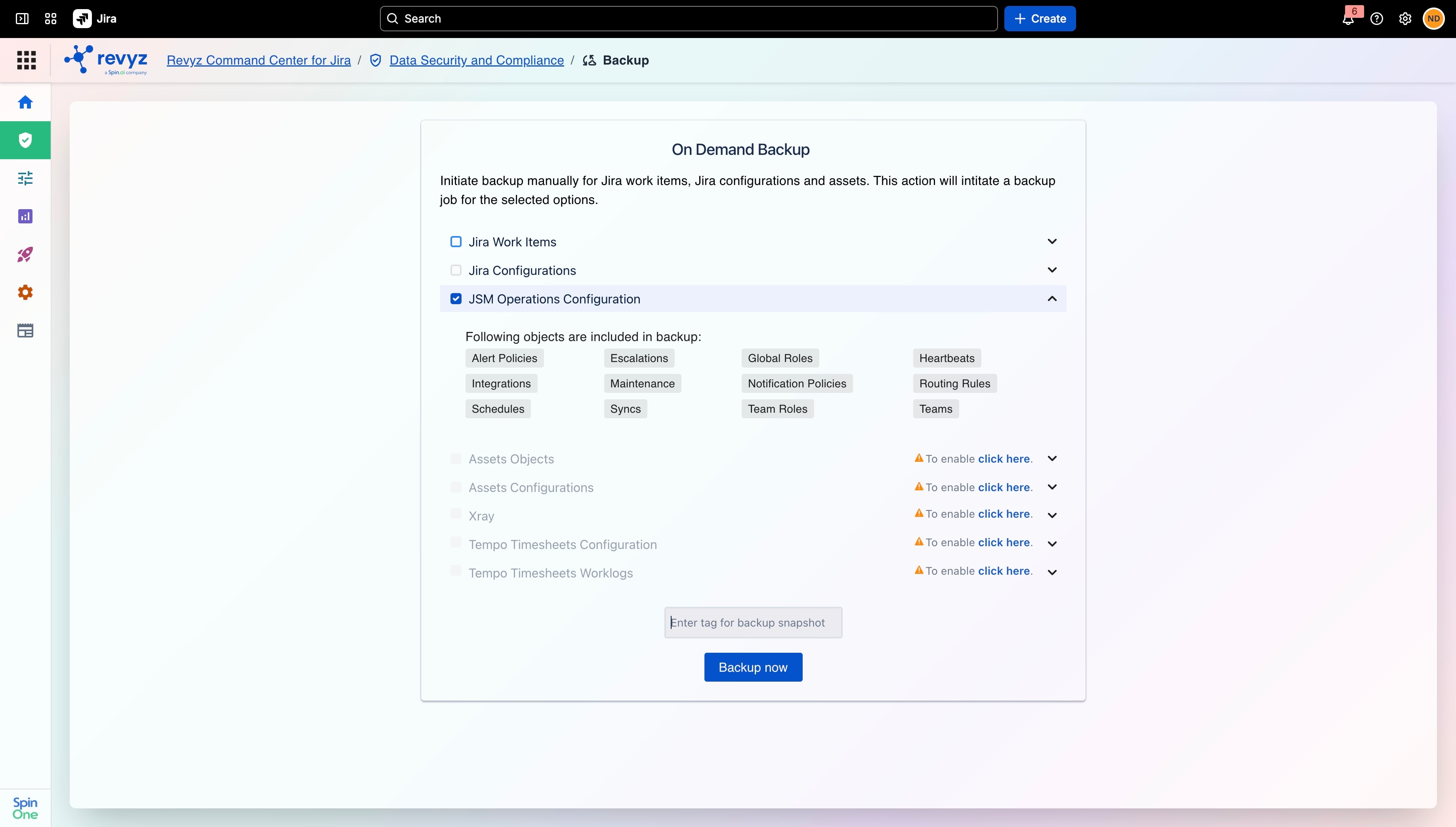Click 'click here' for Tempo Timesheets Configuration
1456x827 pixels.
pos(1004,542)
